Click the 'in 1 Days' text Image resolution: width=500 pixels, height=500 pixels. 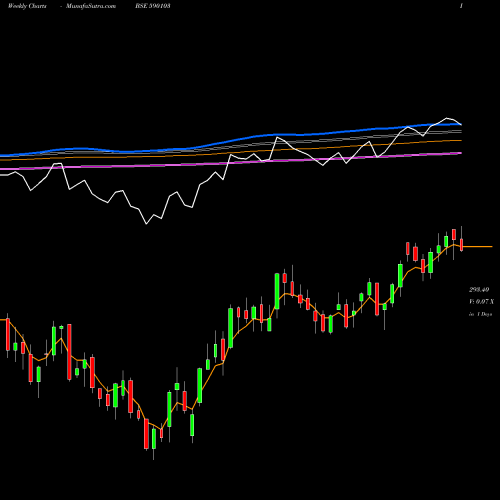pos(480,314)
